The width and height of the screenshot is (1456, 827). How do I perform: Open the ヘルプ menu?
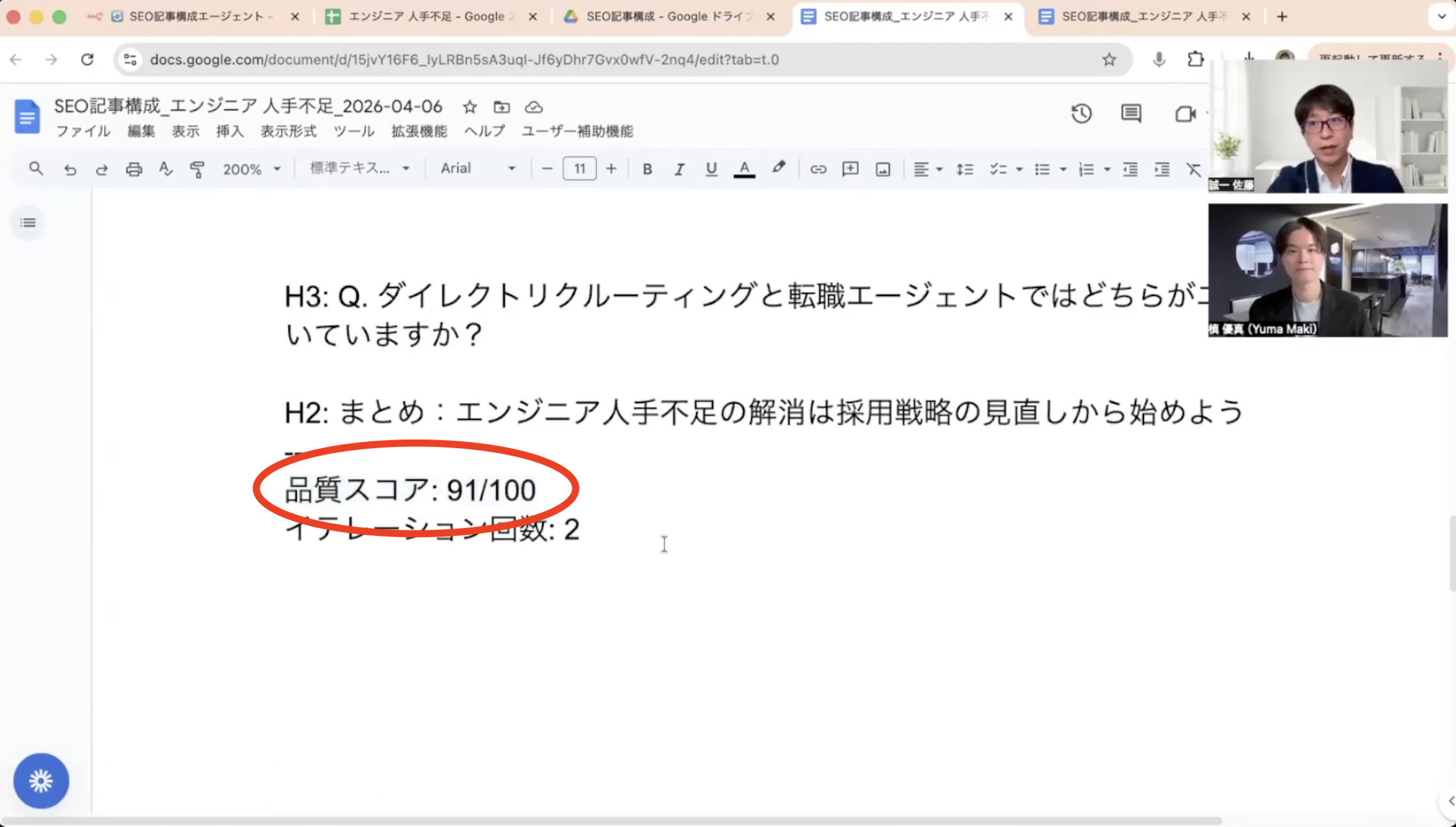tap(485, 131)
